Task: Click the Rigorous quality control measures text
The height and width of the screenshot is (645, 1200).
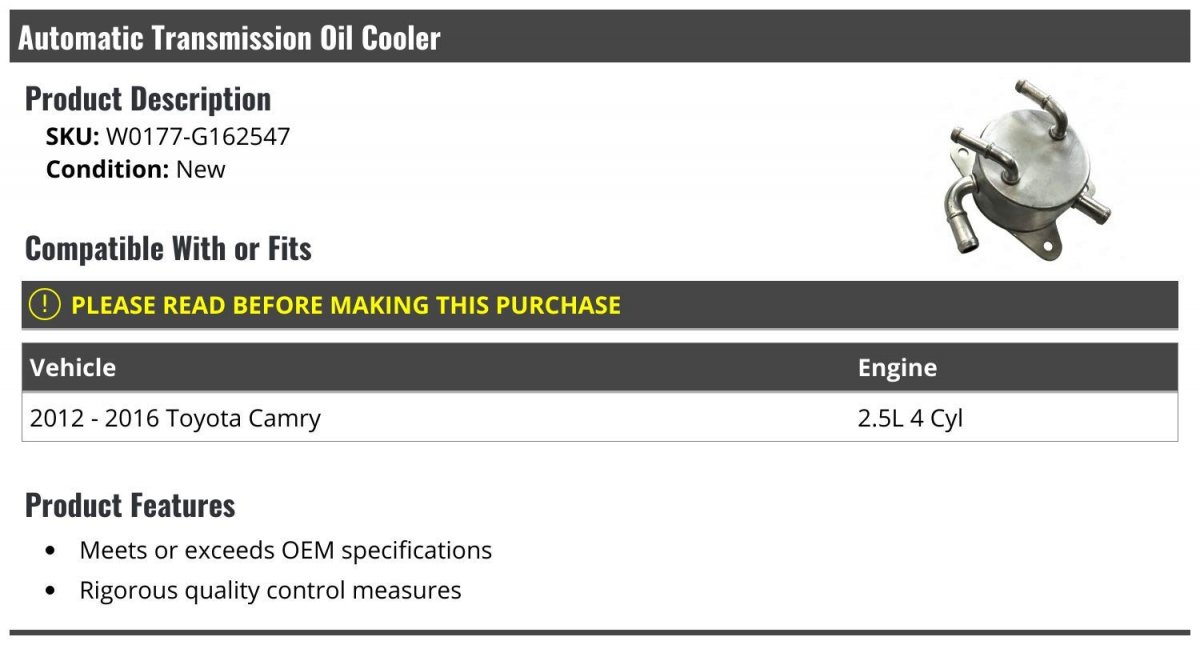Action: point(270,590)
